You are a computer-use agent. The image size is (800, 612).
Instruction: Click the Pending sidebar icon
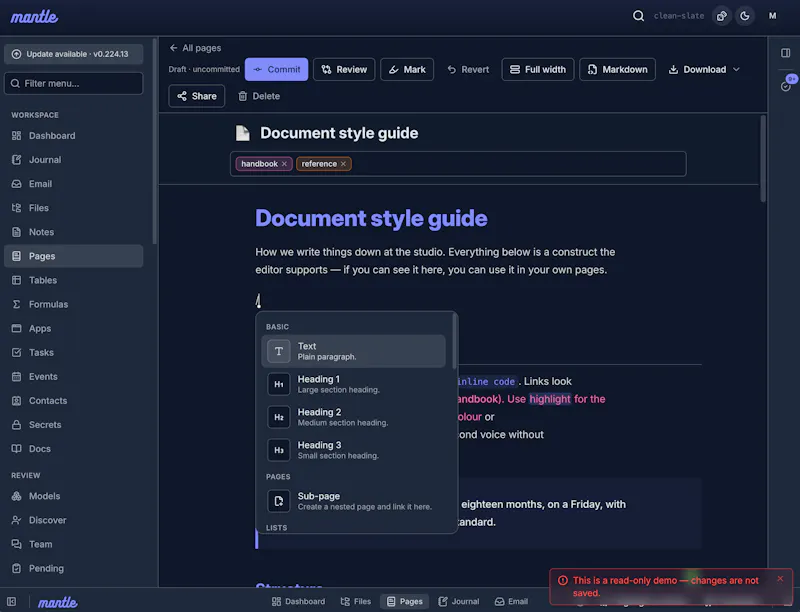coord(16,568)
